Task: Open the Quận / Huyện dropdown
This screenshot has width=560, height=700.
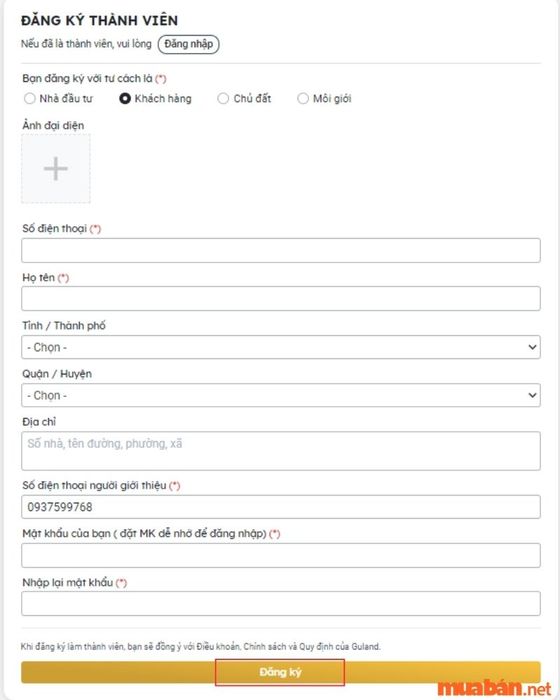Action: point(281,396)
